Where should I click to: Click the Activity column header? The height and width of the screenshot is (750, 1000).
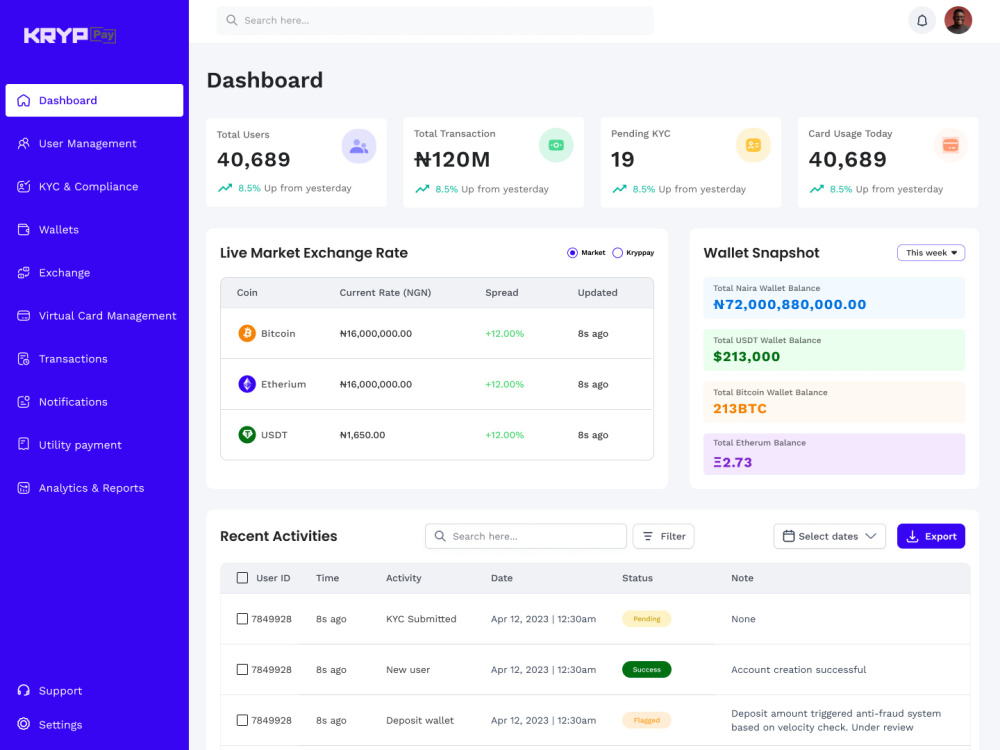click(404, 578)
